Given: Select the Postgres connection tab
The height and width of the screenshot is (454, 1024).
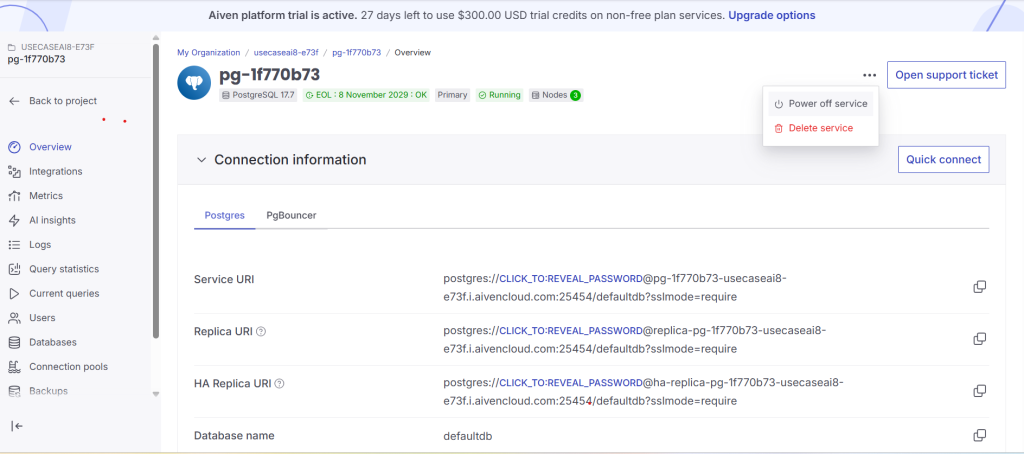Looking at the screenshot, I should [x=224, y=215].
